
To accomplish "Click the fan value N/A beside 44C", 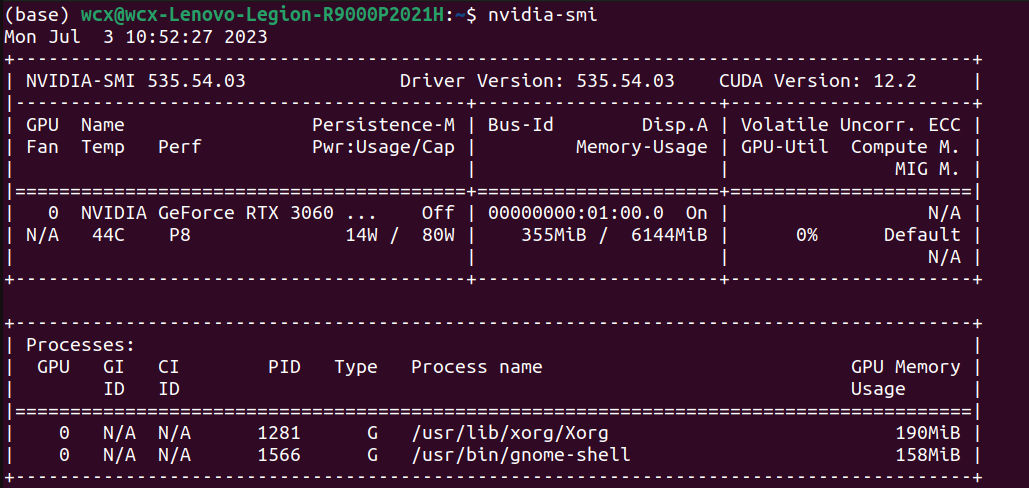I will 43,235.
